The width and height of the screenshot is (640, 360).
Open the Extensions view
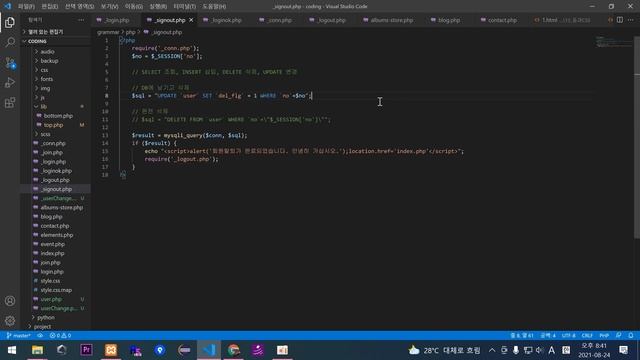[10, 102]
